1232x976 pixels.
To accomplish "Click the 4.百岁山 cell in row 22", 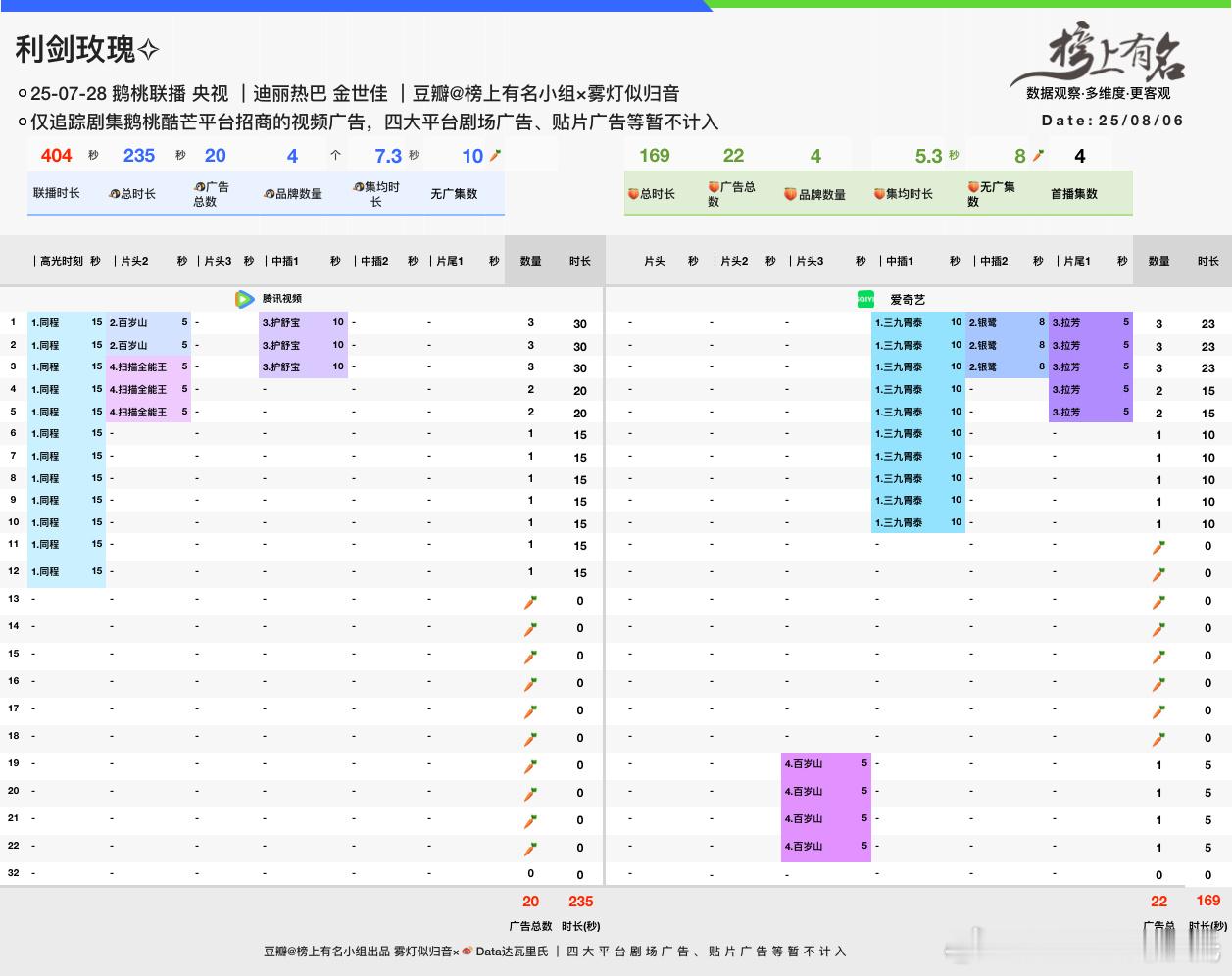I will (826, 847).
